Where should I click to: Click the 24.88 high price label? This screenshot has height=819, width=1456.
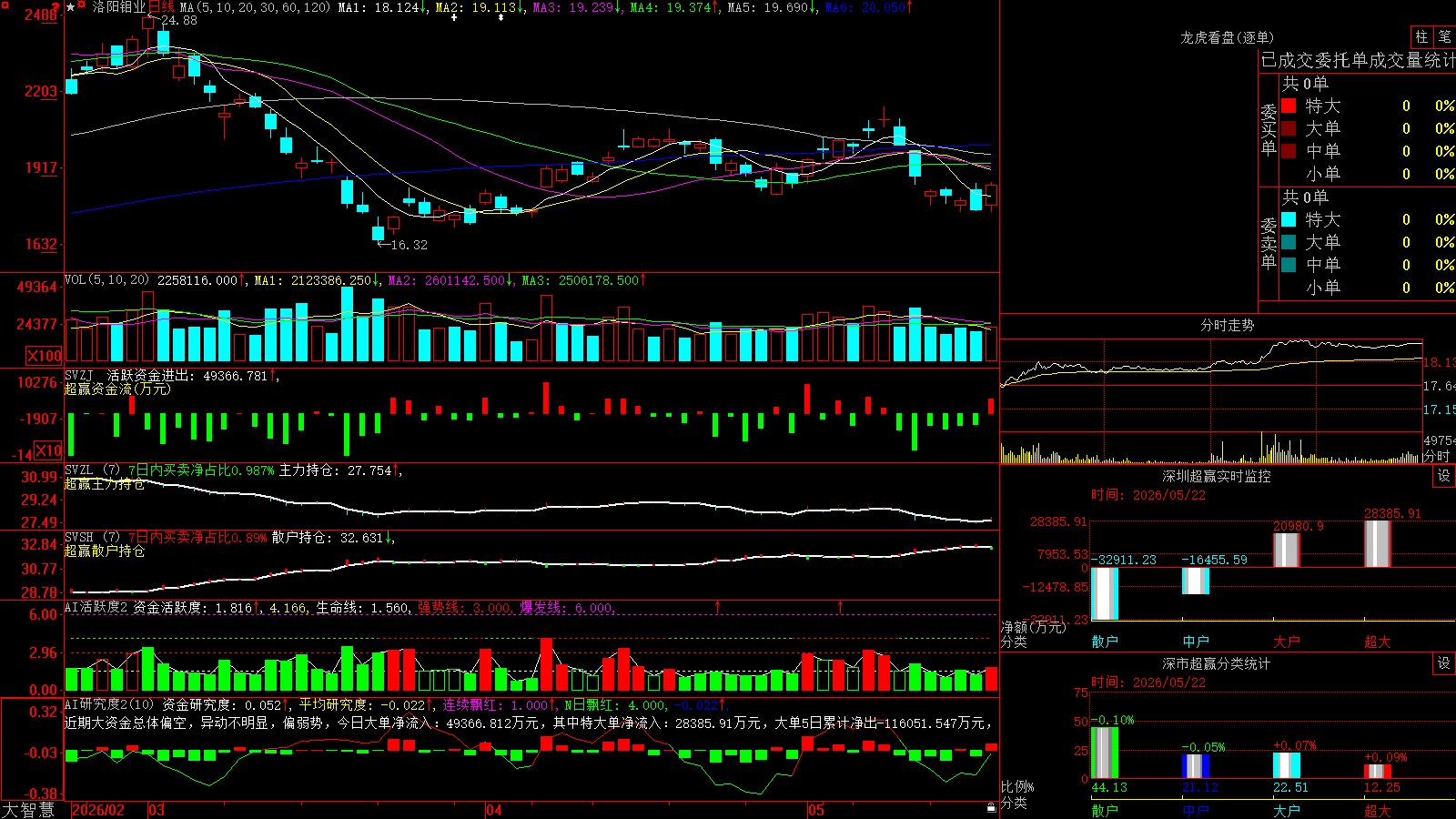pos(179,20)
